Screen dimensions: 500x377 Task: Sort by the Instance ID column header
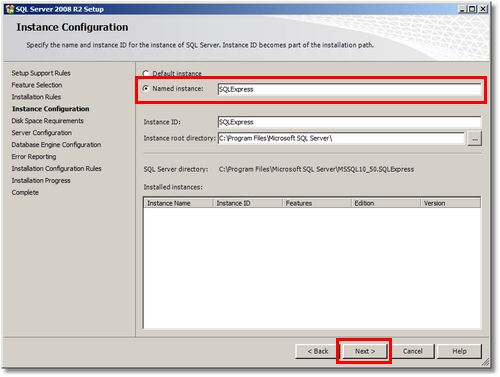point(248,203)
